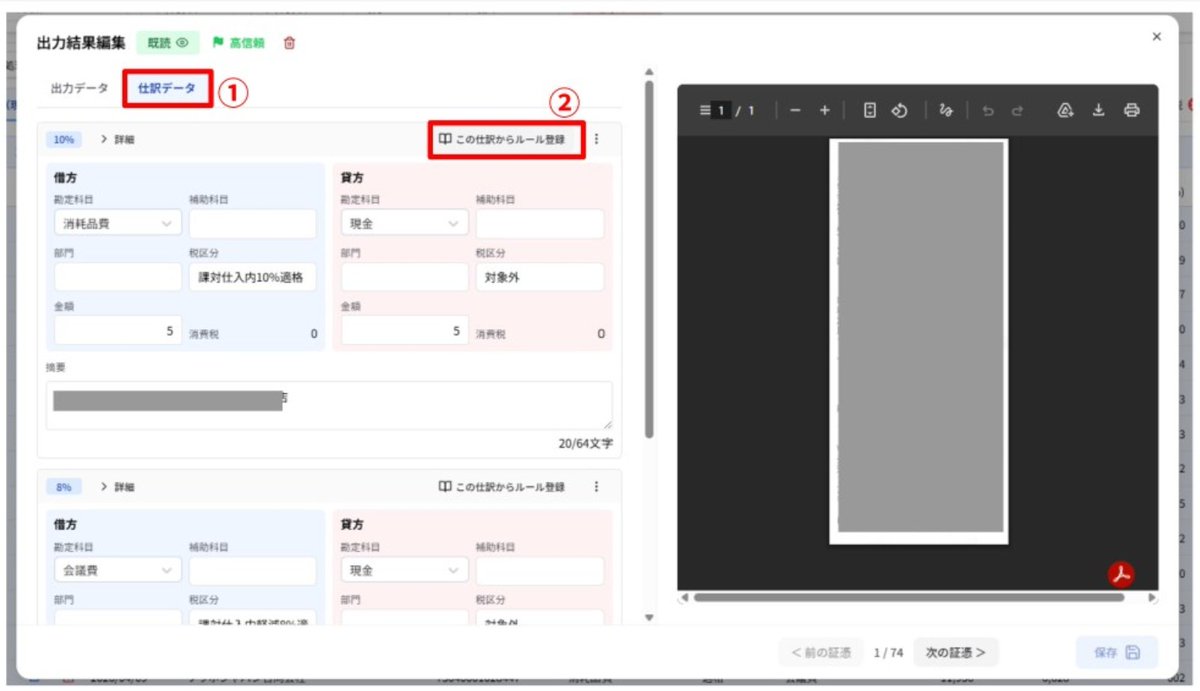Screen dimensions: 1200x691
Task: Click the 1 / 74 voucher counter
Action: point(887,653)
